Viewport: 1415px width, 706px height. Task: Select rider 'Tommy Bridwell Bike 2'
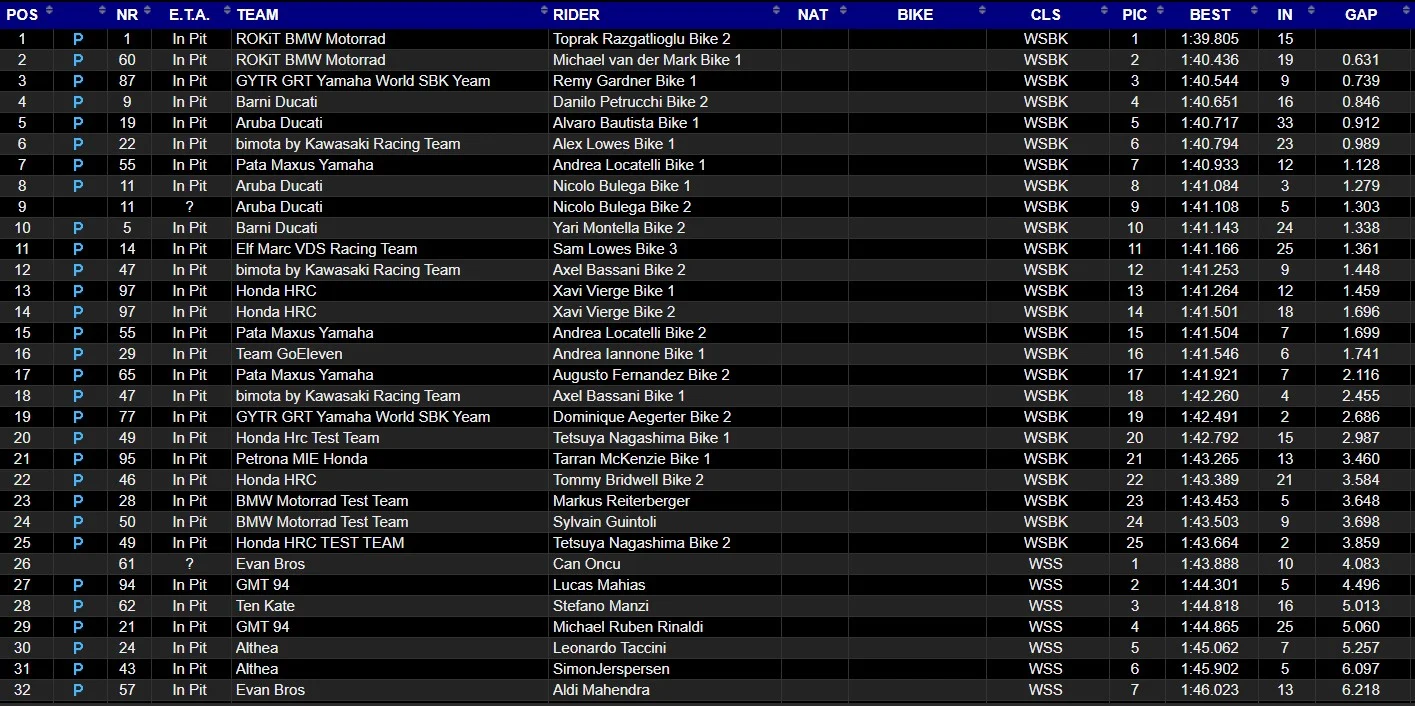(x=628, y=480)
